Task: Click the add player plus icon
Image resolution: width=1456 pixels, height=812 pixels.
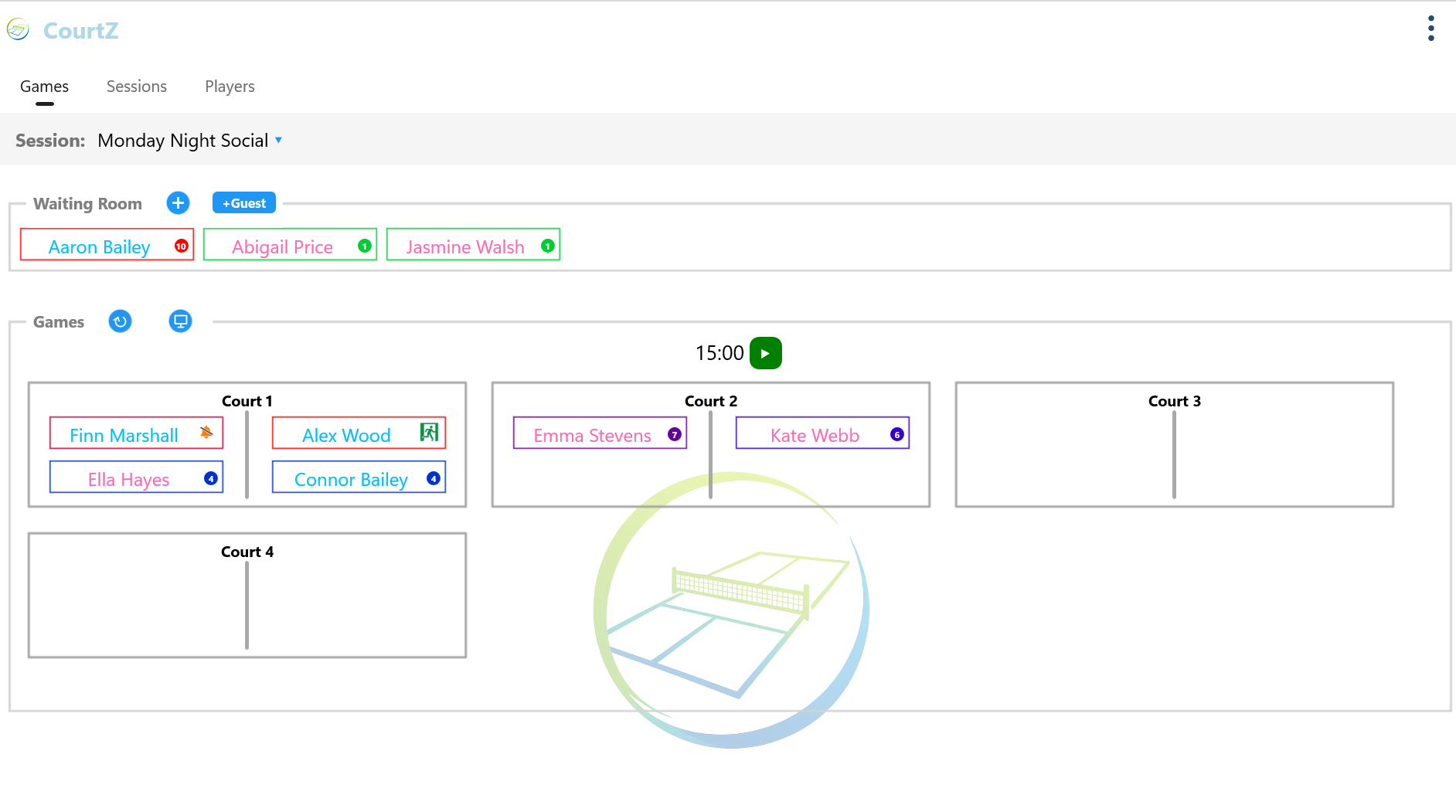Action: coord(178,203)
